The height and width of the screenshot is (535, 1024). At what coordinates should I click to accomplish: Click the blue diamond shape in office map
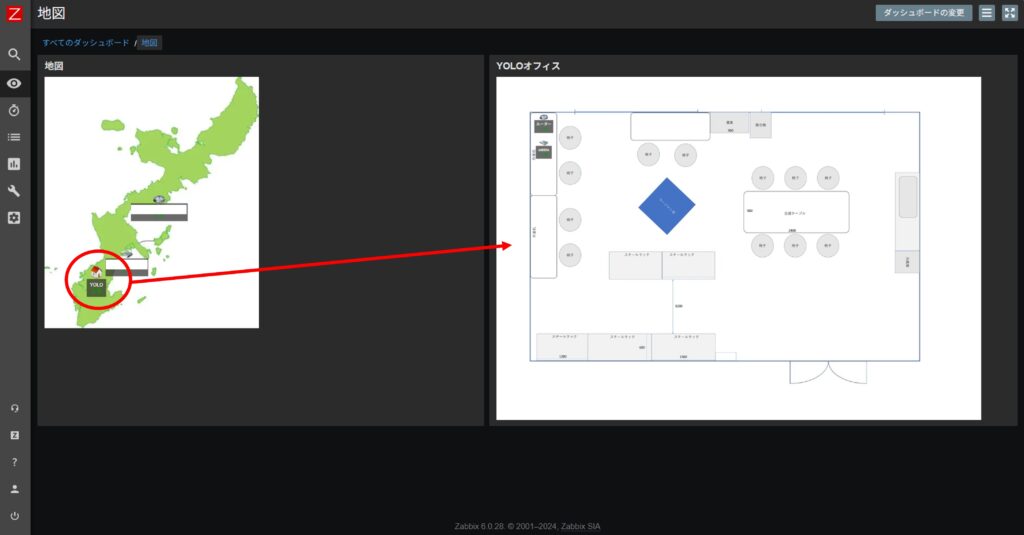(667, 207)
